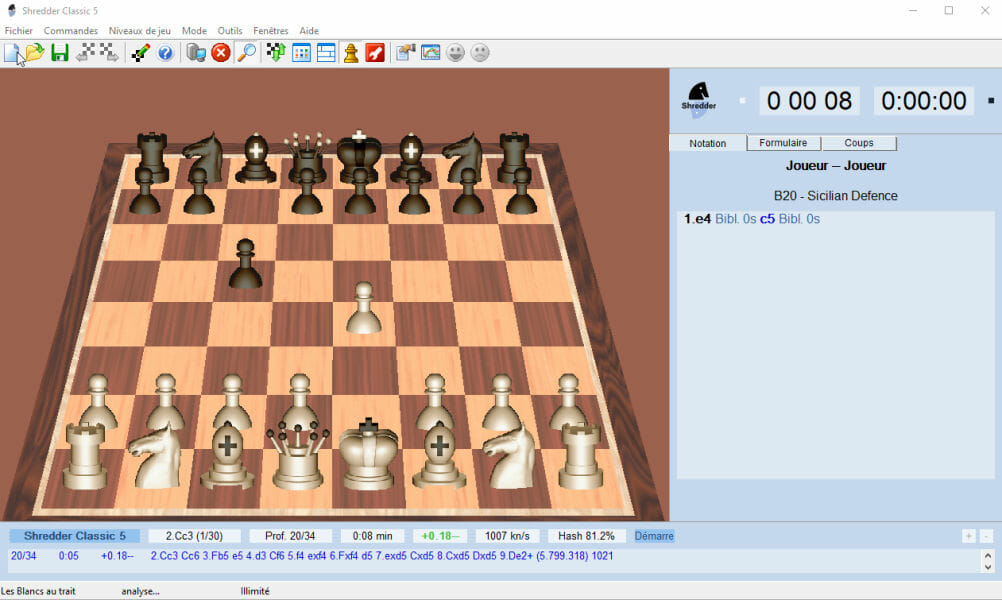
Task: Click the Illimité status bar entry
Action: (x=255, y=591)
